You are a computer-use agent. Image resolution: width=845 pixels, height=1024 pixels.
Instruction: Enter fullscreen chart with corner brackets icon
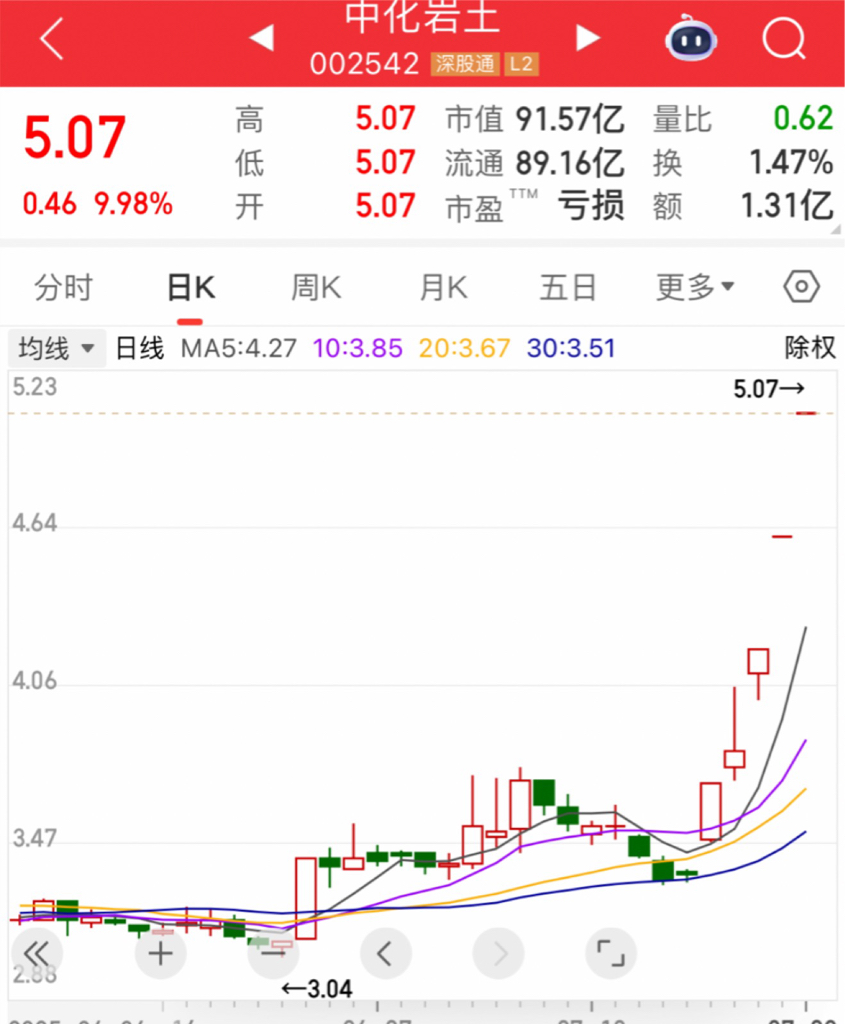point(611,954)
